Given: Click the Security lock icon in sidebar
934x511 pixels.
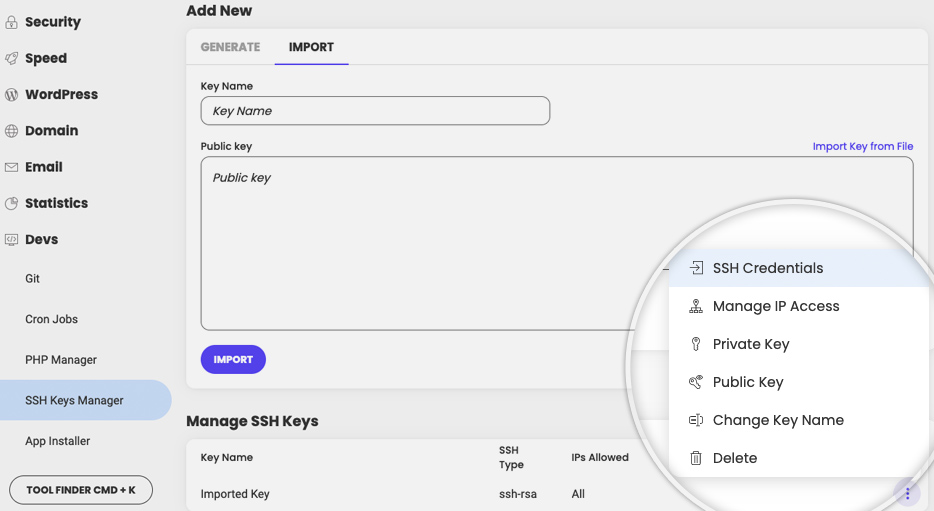Looking at the screenshot, I should click(11, 22).
